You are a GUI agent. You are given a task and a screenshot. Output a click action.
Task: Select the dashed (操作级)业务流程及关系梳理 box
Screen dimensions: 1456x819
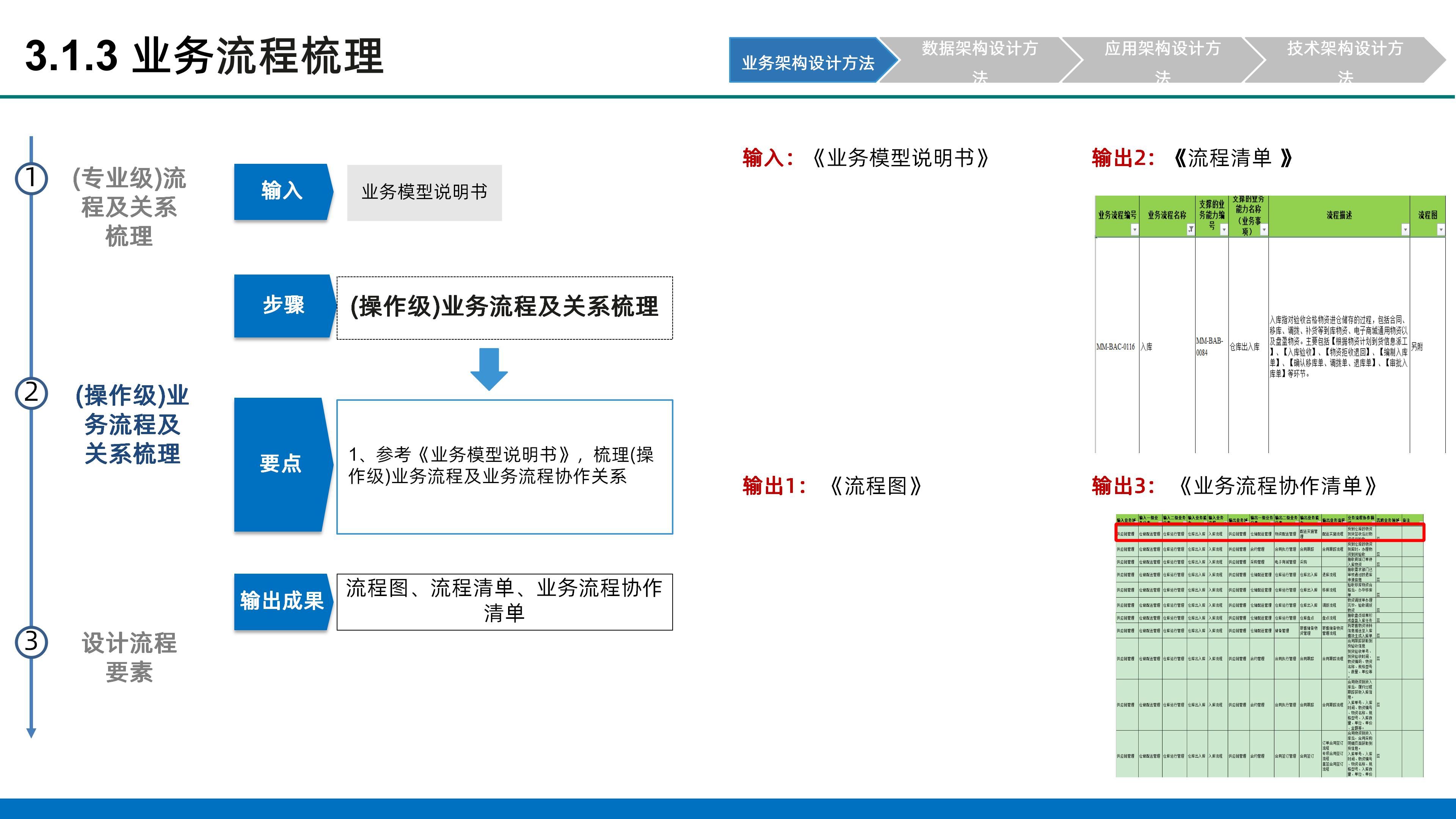(x=505, y=308)
